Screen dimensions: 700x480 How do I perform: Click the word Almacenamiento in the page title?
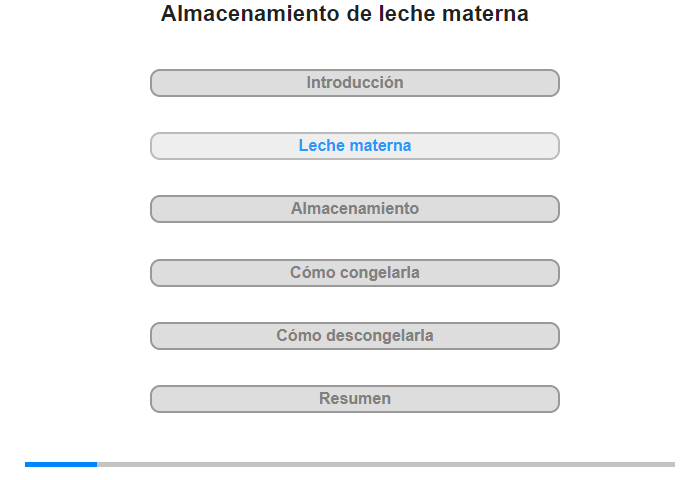250,14
